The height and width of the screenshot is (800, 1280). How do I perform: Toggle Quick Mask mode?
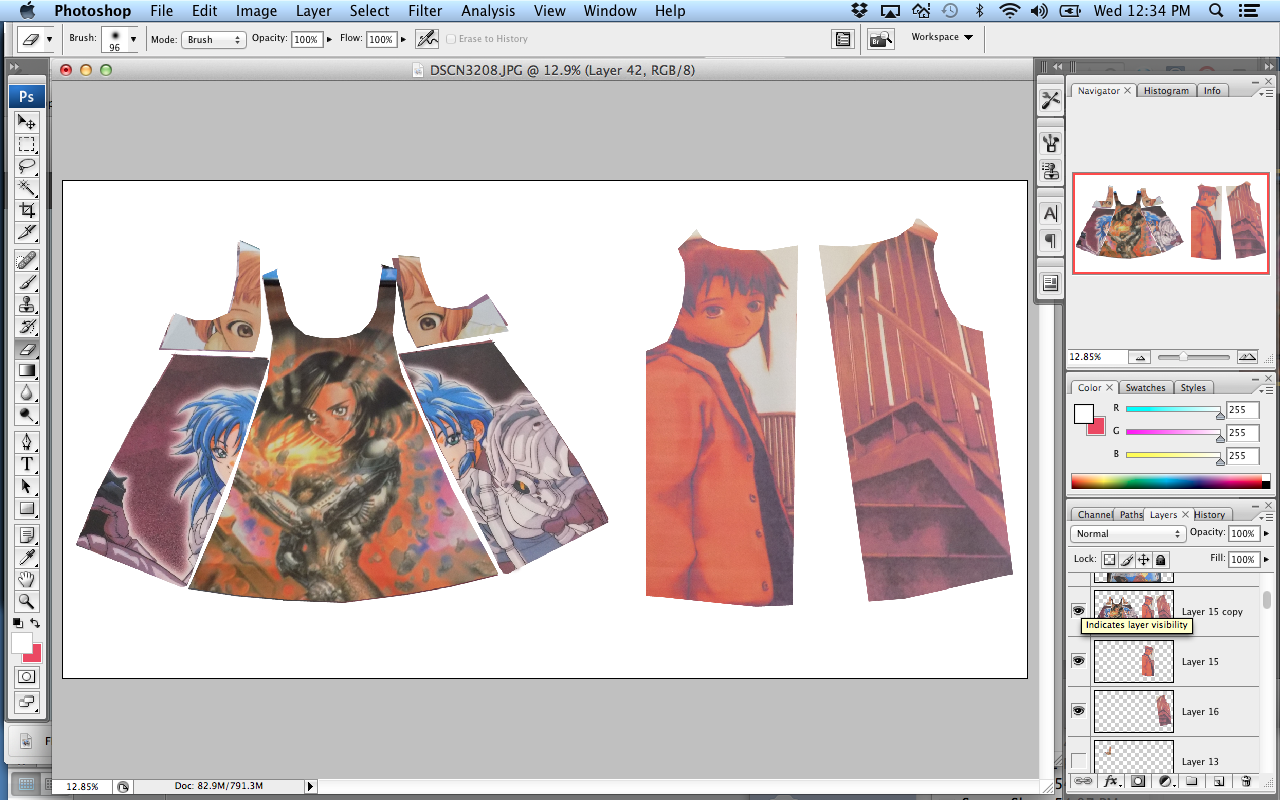click(27, 677)
